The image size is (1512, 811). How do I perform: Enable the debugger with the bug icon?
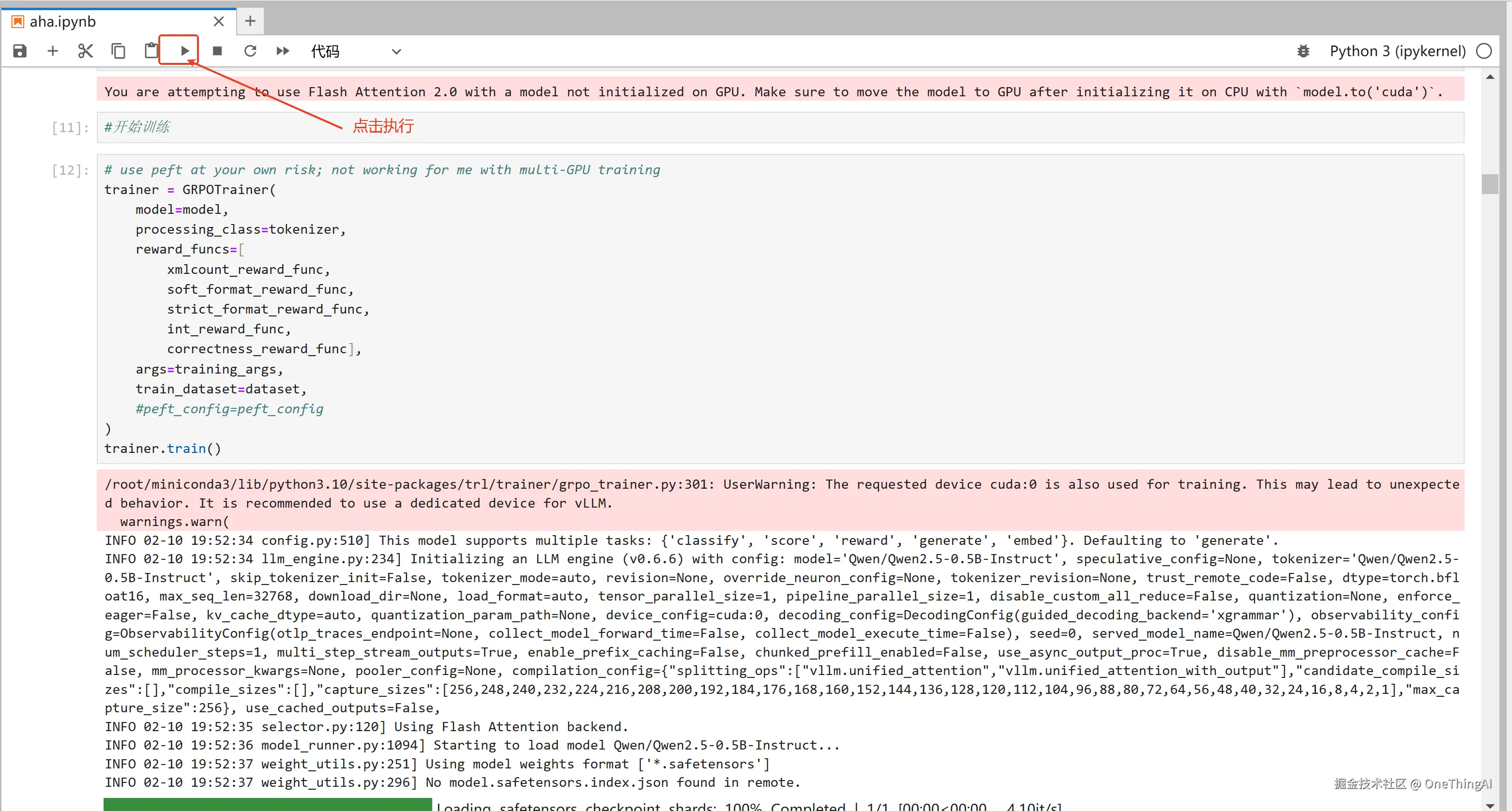[x=1303, y=51]
